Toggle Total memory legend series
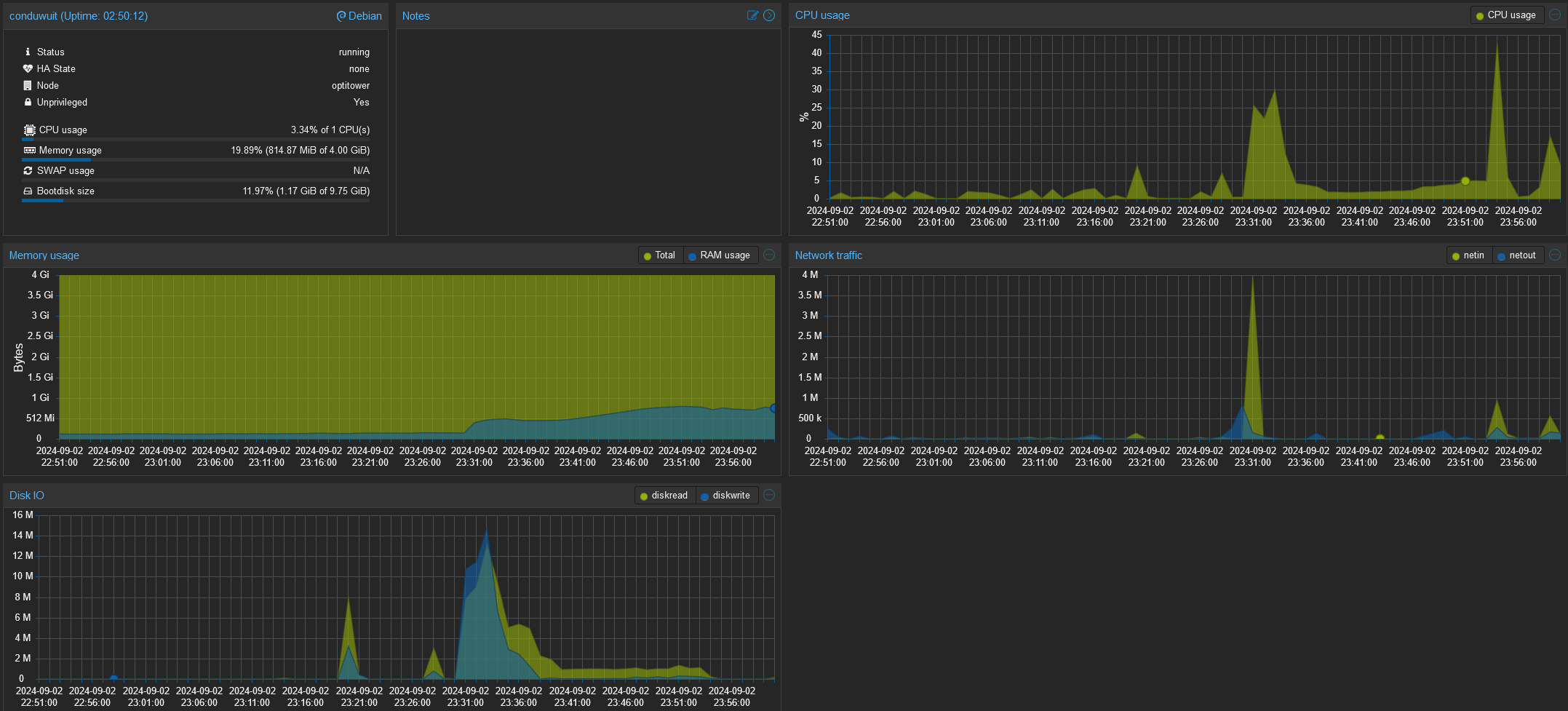This screenshot has height=711, width=1568. click(661, 255)
